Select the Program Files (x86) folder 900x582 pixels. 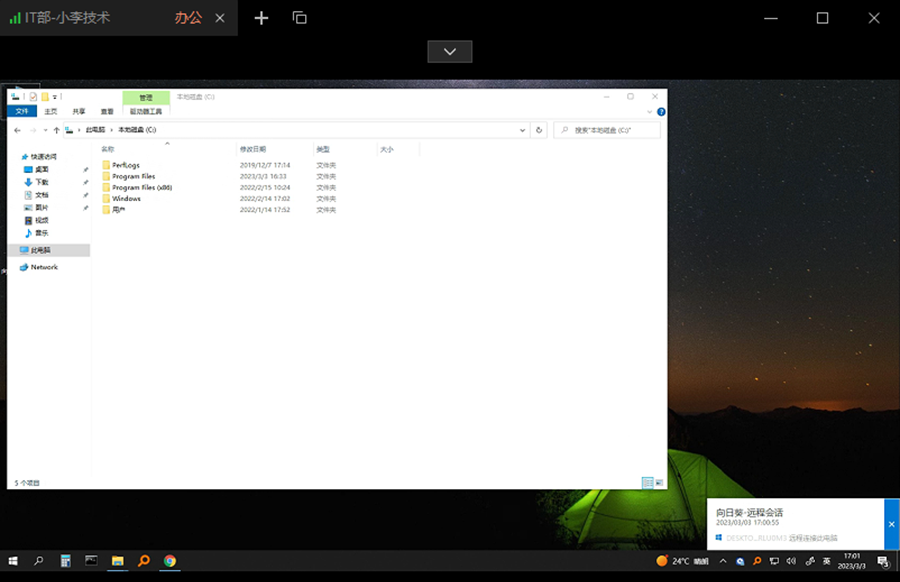pos(142,187)
